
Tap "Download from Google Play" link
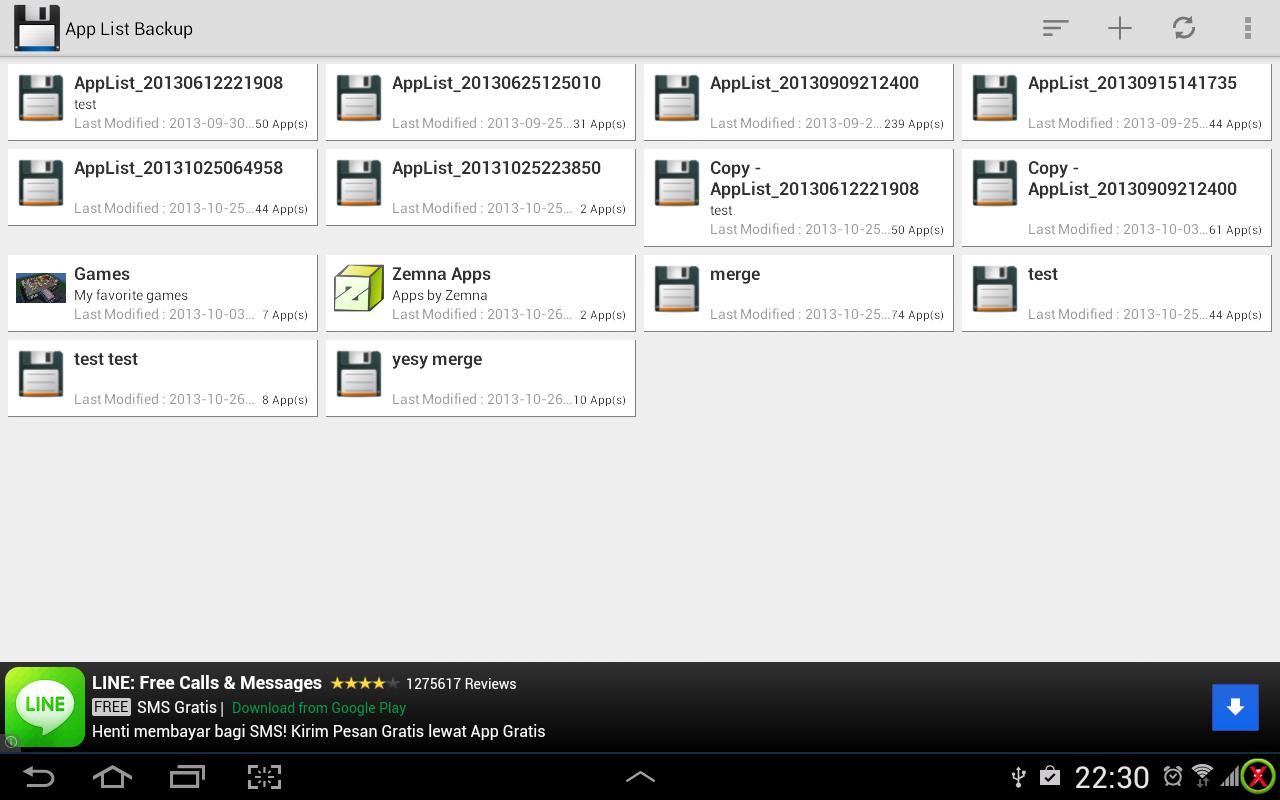point(319,708)
